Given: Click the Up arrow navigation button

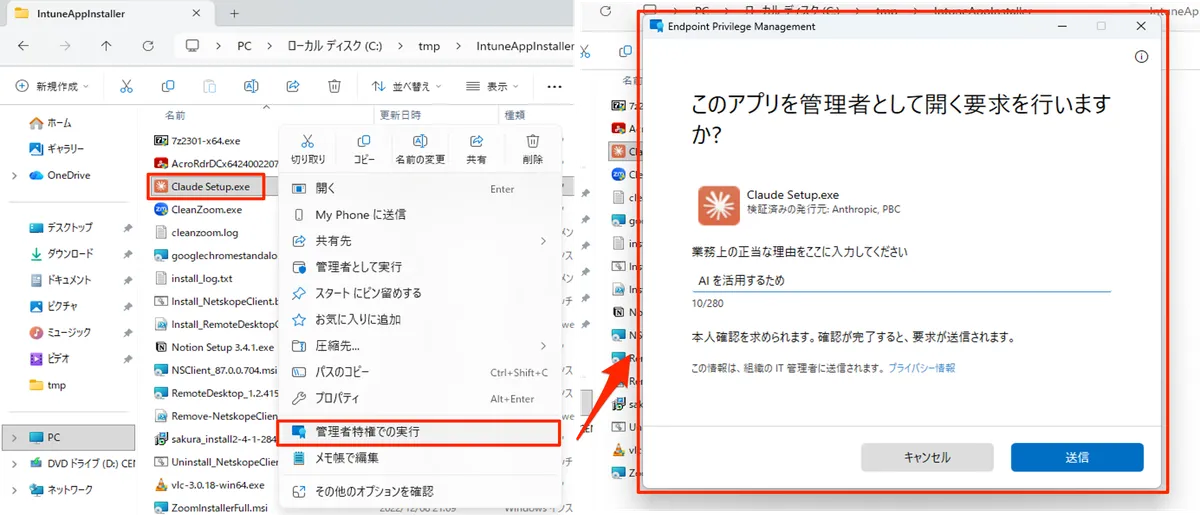Looking at the screenshot, I should click(106, 46).
